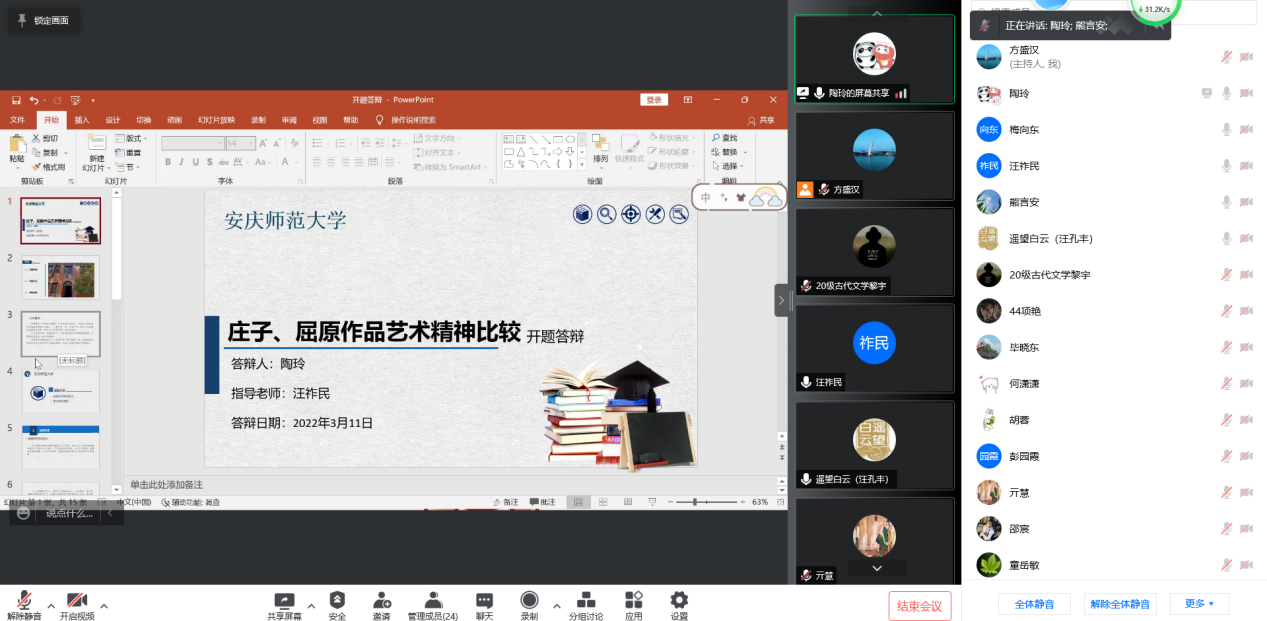Open the Security (安全) shield icon

click(337, 600)
